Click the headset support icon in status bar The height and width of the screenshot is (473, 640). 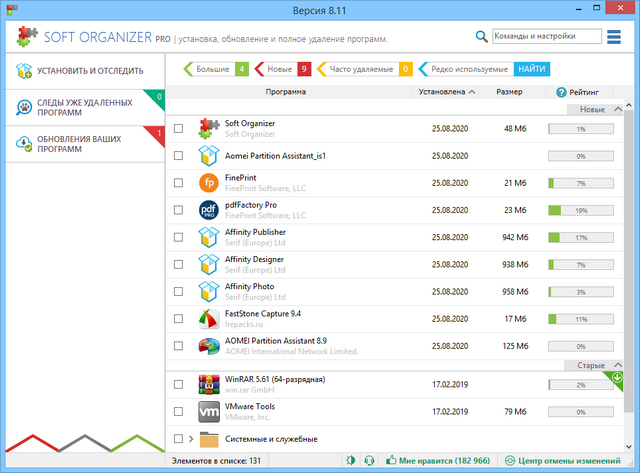pyautogui.click(x=370, y=461)
